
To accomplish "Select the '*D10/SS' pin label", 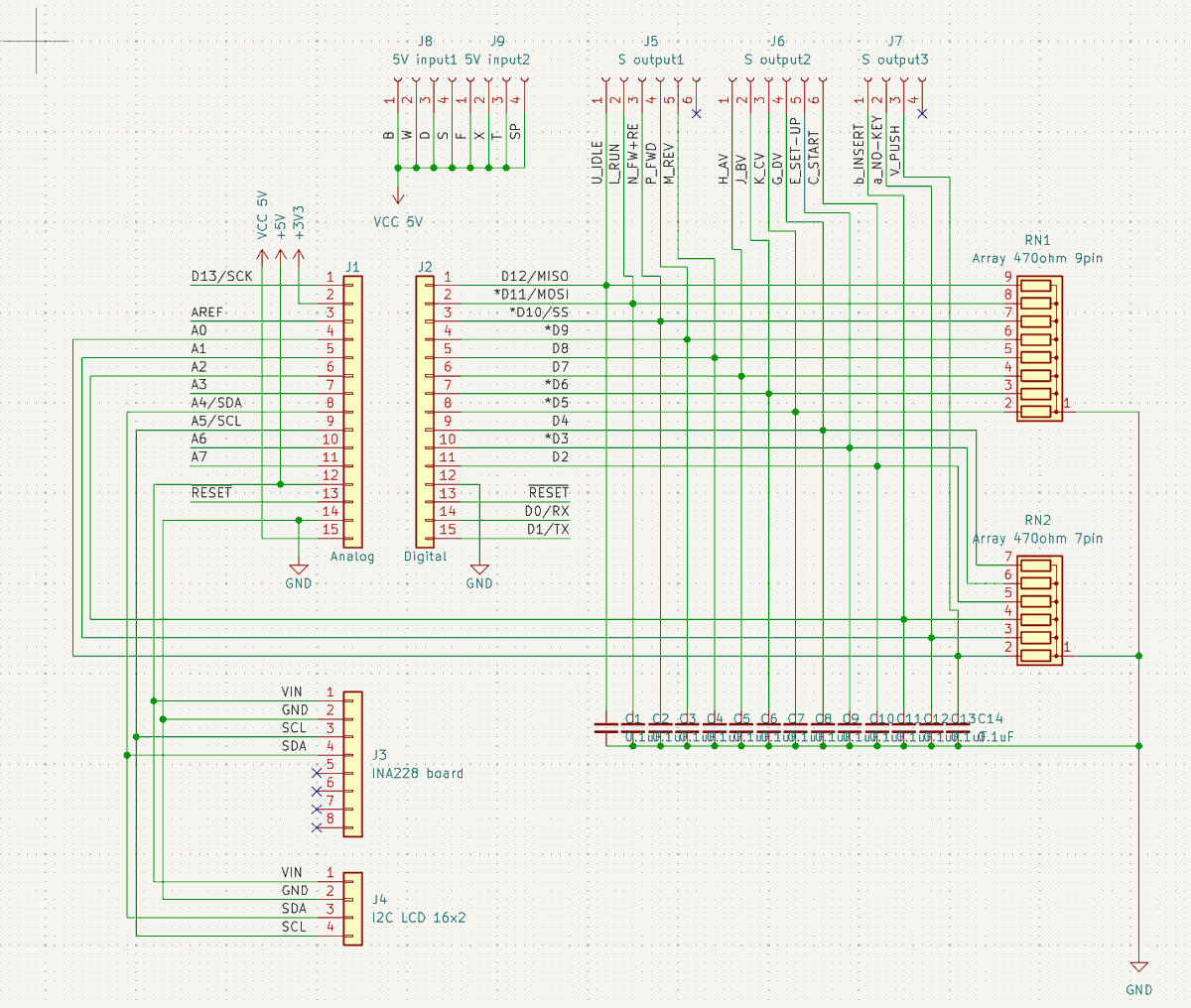I will click(x=539, y=313).
